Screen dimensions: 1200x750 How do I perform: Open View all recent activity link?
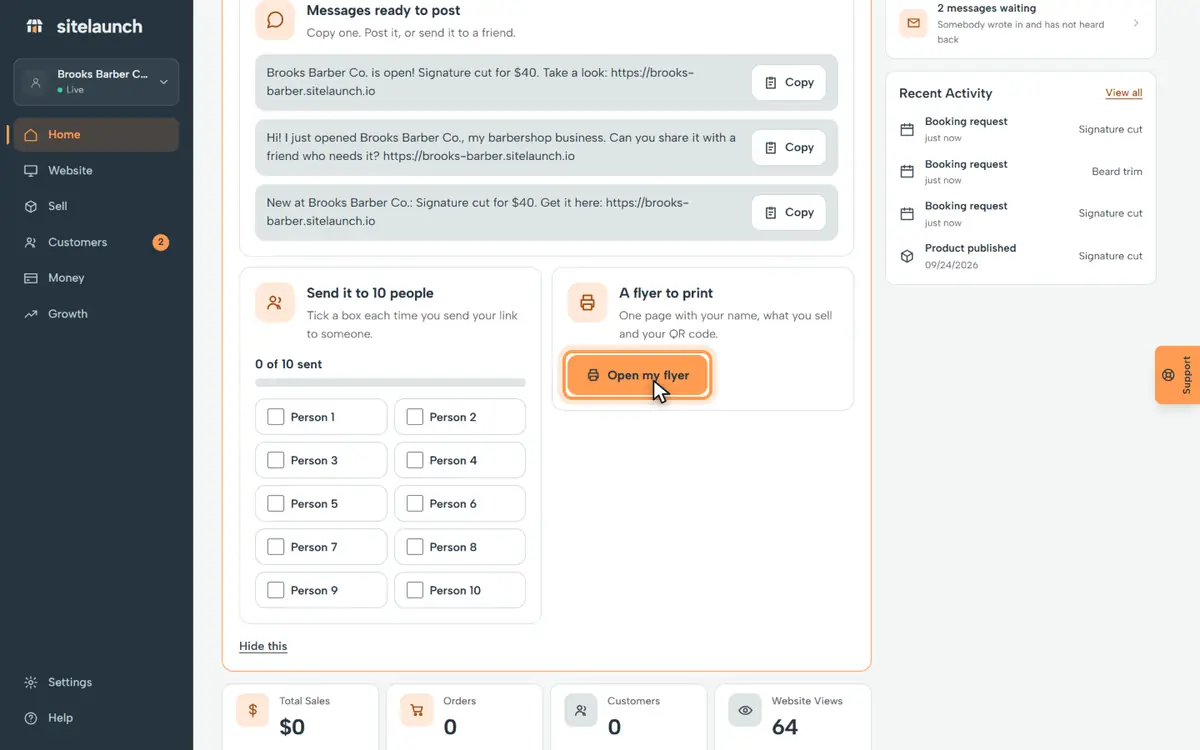(x=1124, y=93)
